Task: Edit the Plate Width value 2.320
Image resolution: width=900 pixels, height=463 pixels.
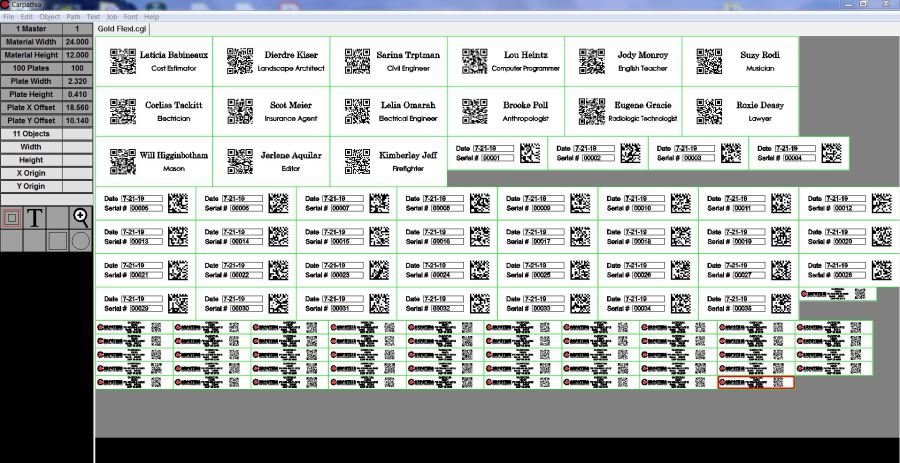Action: tap(77, 81)
